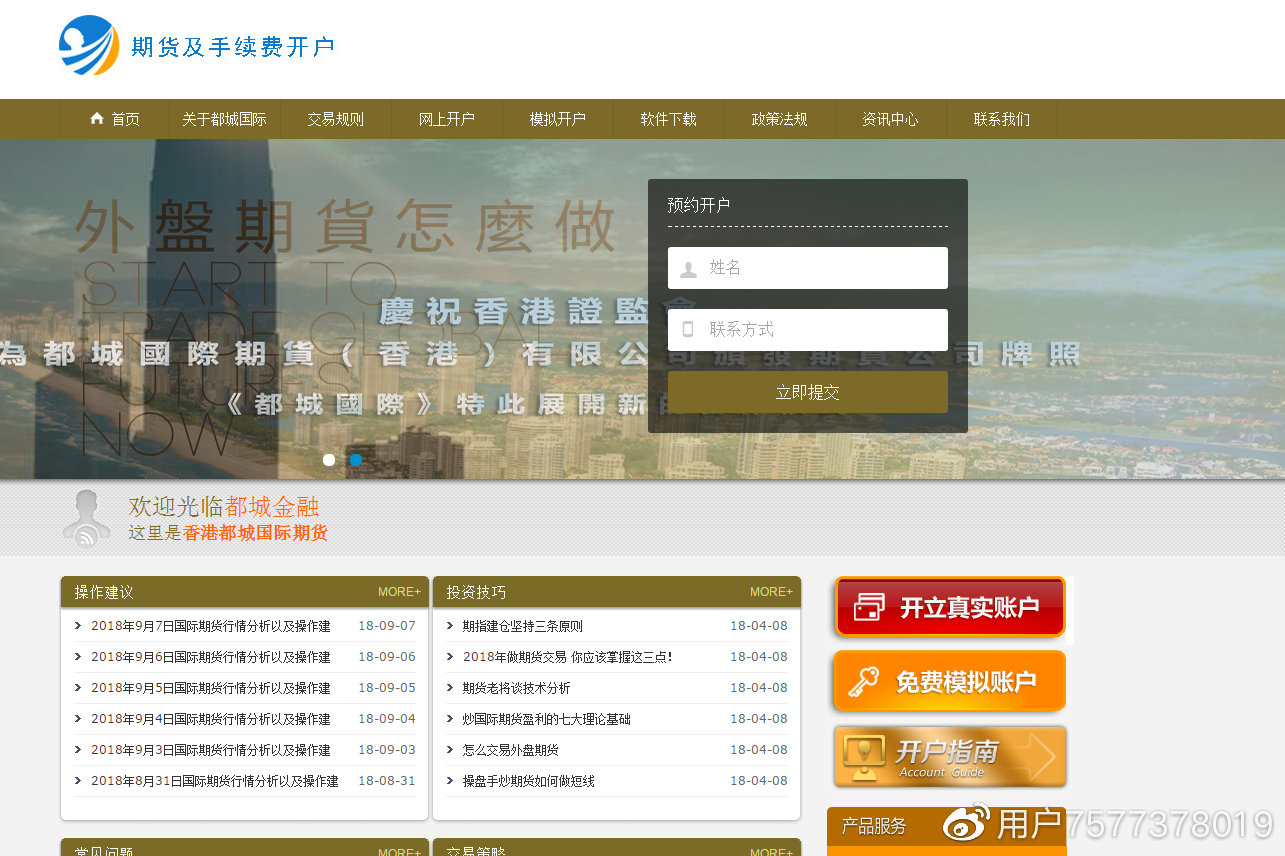
Task: Open MORE+ in 投资技巧 panel
Action: coord(771,592)
